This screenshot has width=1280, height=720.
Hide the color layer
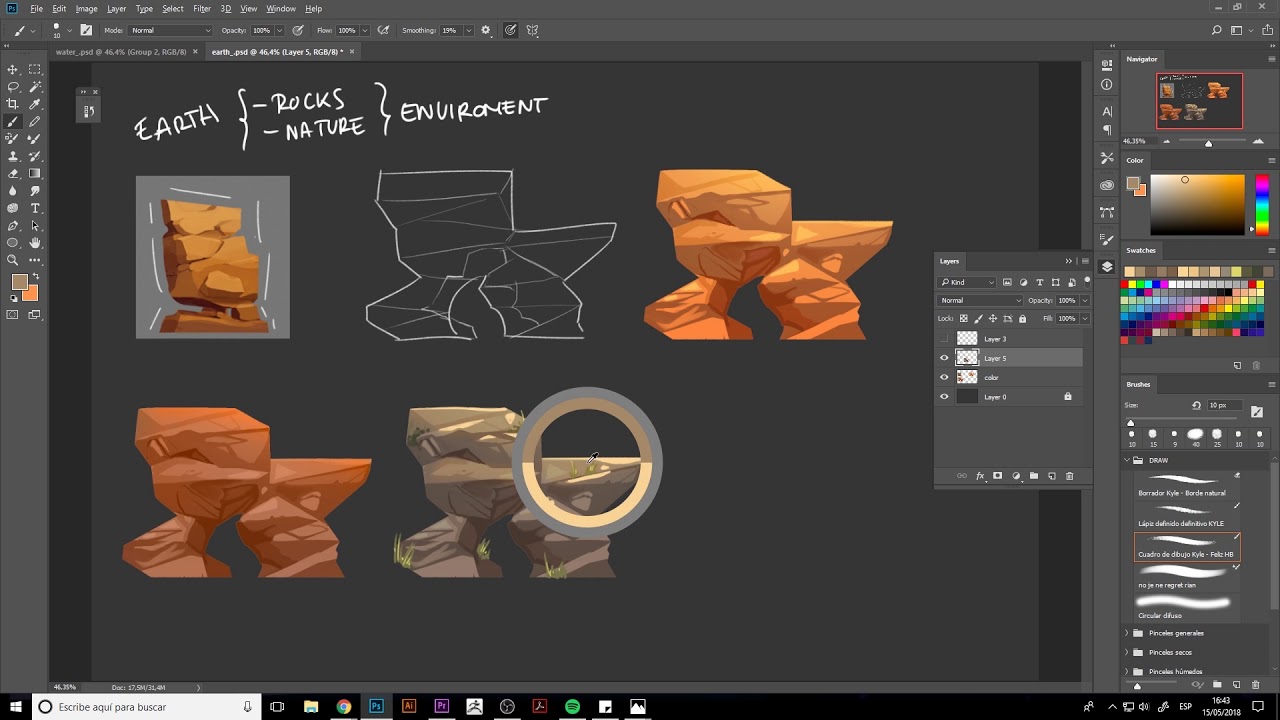tap(944, 377)
